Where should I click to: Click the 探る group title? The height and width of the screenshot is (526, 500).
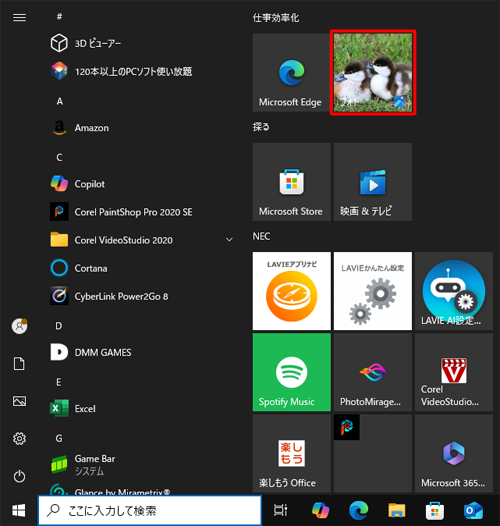[261, 127]
